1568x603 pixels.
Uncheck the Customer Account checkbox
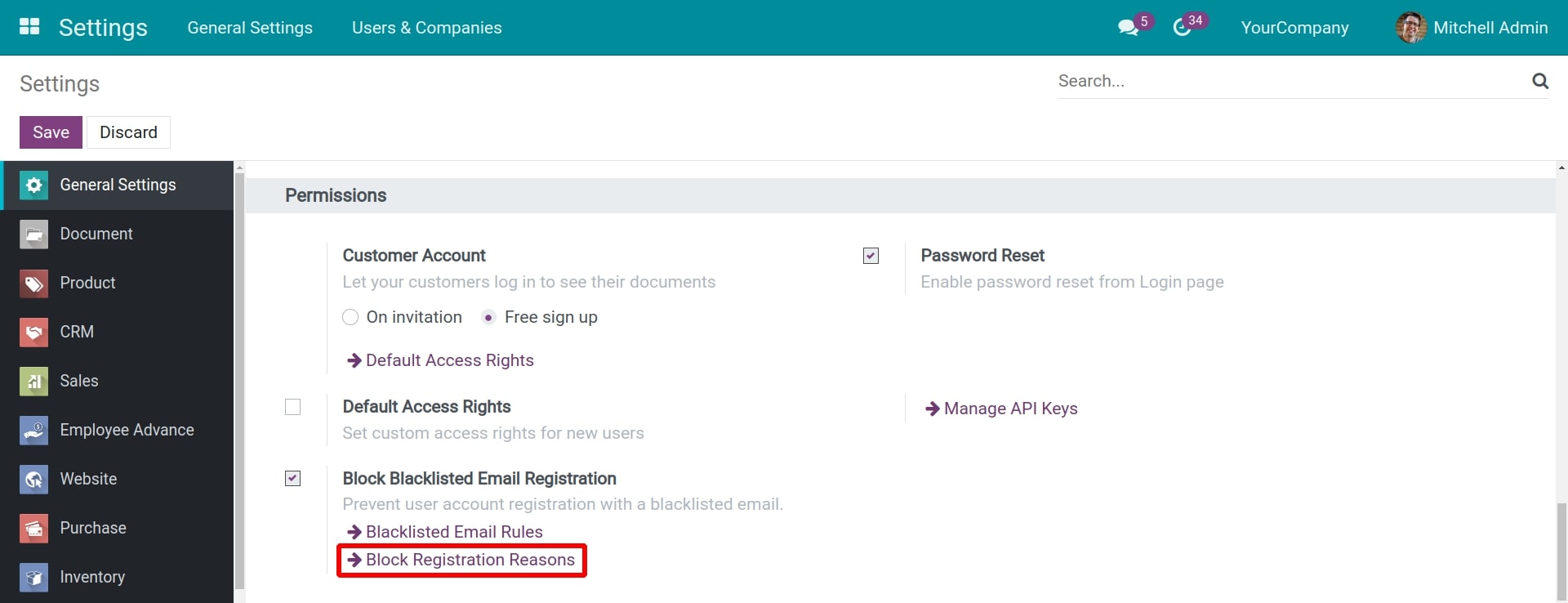pos(871,256)
